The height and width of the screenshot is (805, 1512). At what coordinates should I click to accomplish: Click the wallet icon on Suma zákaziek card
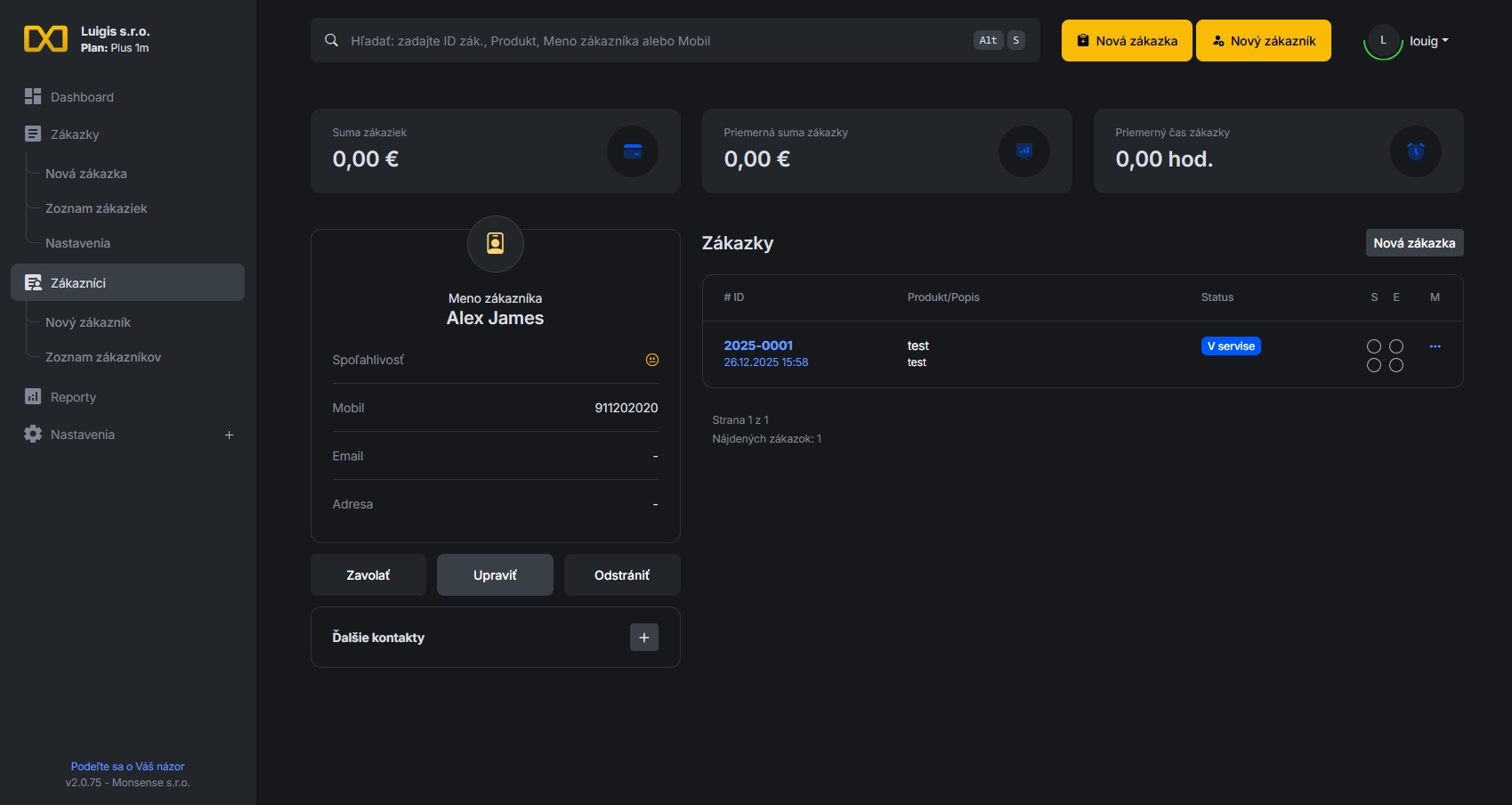[x=633, y=150]
